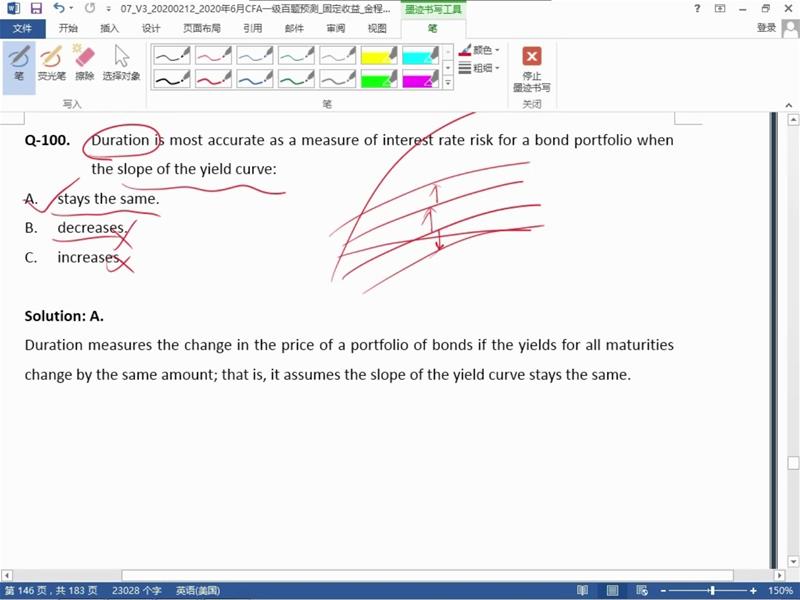800x600 pixels.
Task: Select the Pen (笔) writing tool
Action: pos(18,64)
